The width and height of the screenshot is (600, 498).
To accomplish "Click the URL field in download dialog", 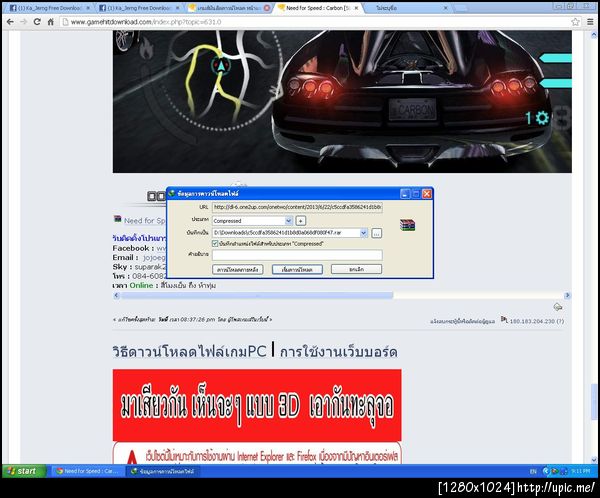I will (297, 207).
